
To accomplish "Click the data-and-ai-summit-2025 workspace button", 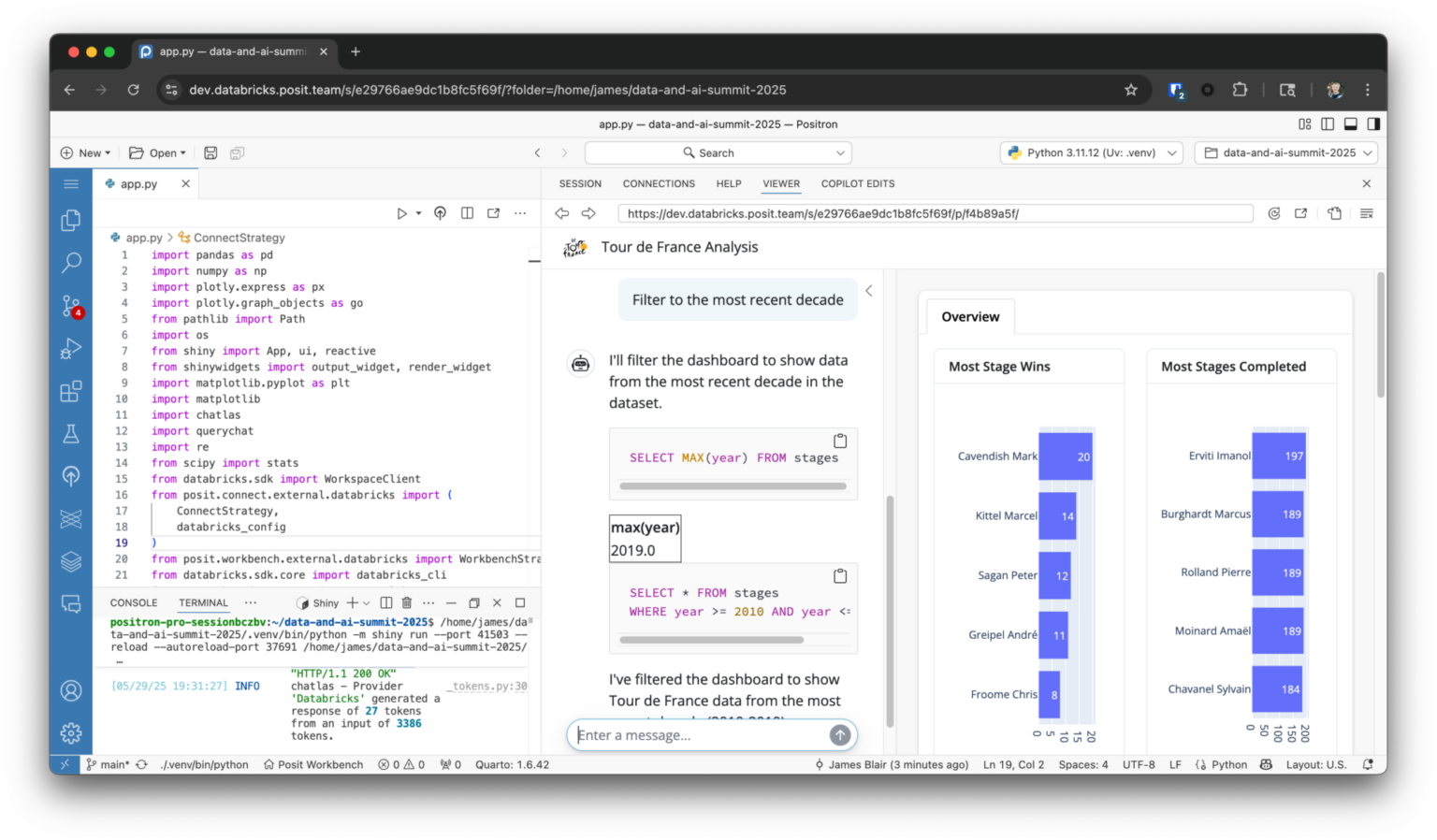I will pyautogui.click(x=1285, y=152).
